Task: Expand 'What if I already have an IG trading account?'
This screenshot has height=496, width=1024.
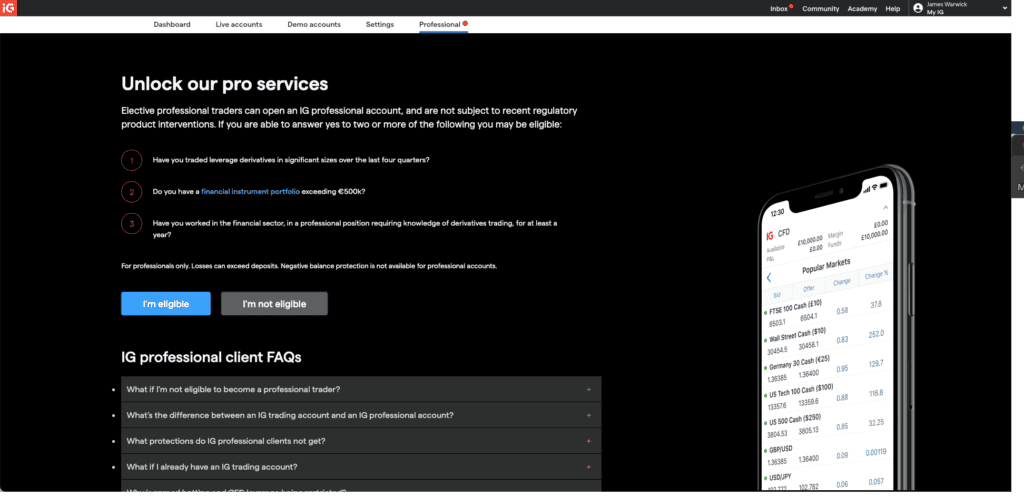Action: [360, 467]
